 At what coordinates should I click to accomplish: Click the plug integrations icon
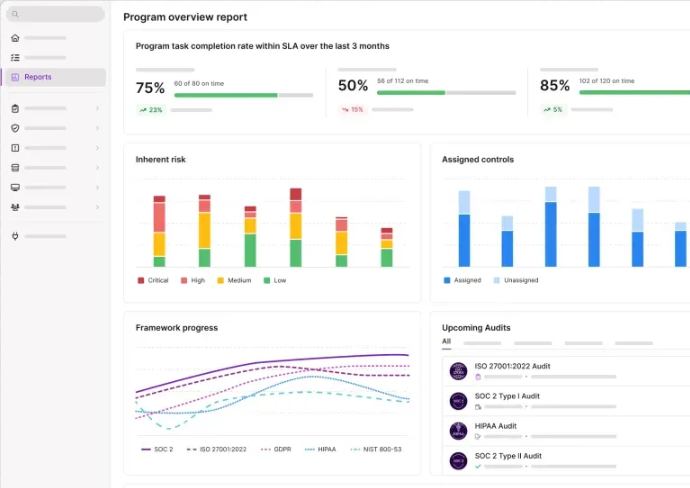click(15, 236)
